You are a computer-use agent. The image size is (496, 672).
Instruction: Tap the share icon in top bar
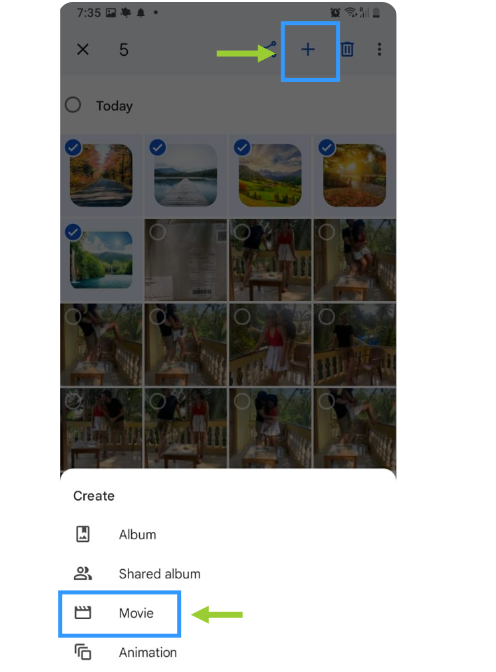[272, 50]
